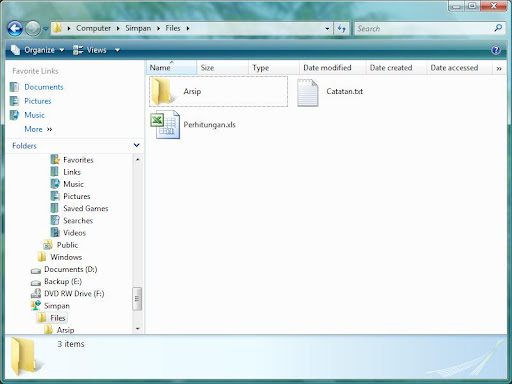Image resolution: width=512 pixels, height=384 pixels.
Task: Select the Files folder in the tree
Action: (x=58, y=318)
